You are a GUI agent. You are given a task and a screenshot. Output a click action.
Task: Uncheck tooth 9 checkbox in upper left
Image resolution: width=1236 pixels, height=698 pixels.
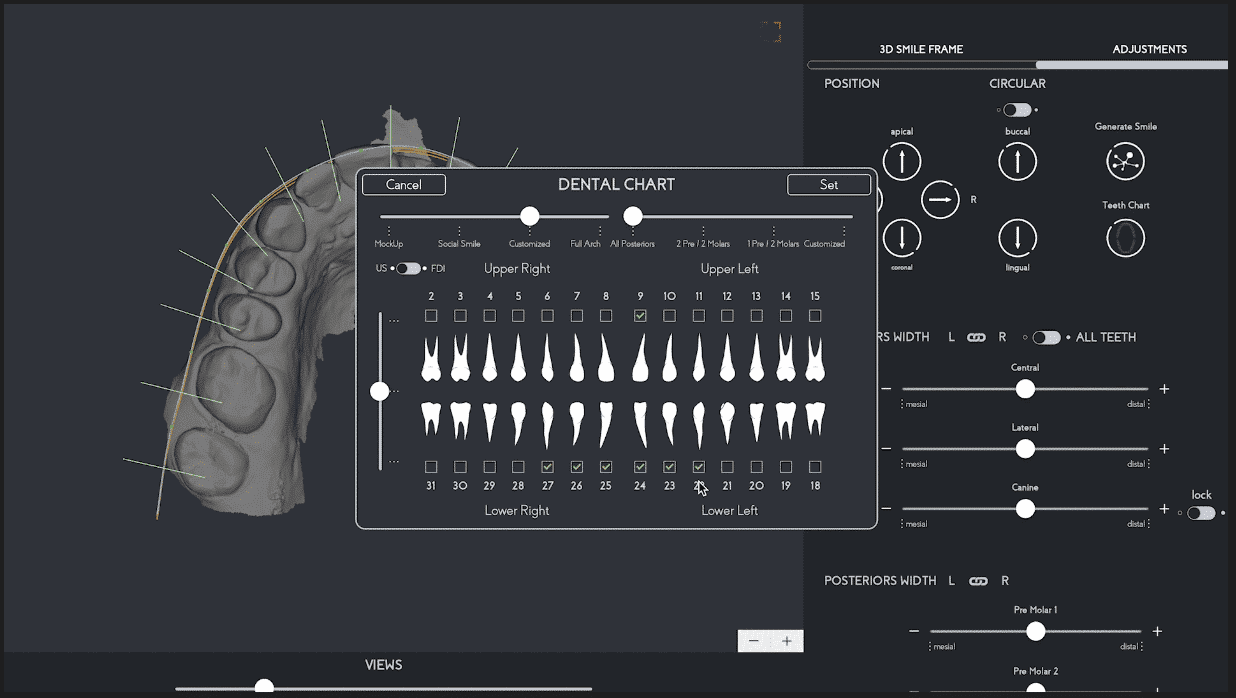[640, 316]
